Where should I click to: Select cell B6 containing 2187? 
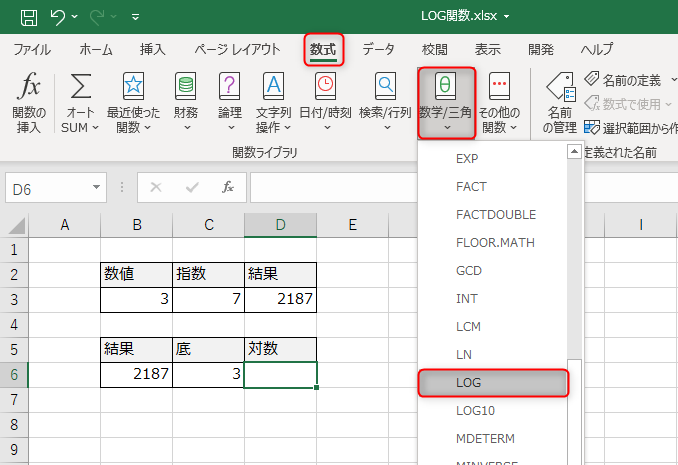click(x=136, y=374)
